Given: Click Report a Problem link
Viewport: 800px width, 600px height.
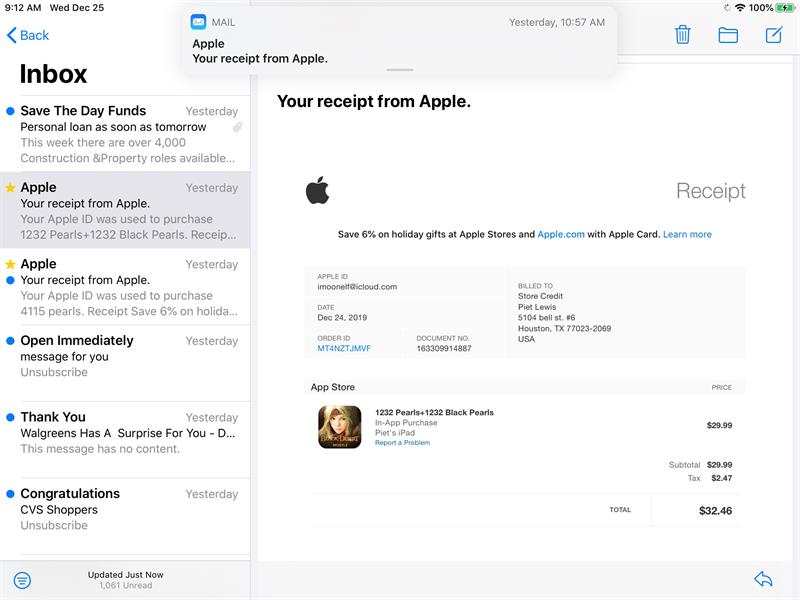Looking at the screenshot, I should 402,443.
